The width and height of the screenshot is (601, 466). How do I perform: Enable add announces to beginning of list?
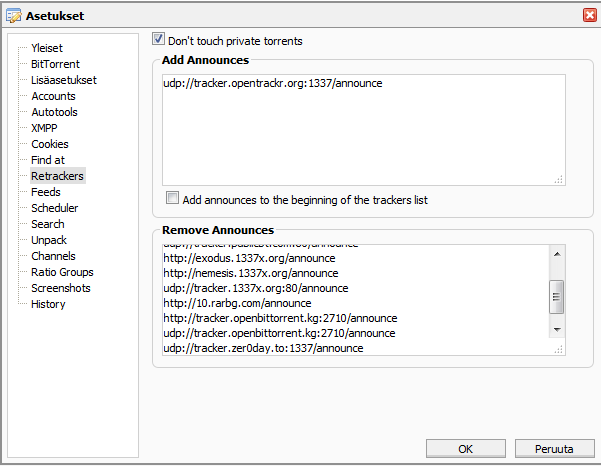[x=173, y=199]
